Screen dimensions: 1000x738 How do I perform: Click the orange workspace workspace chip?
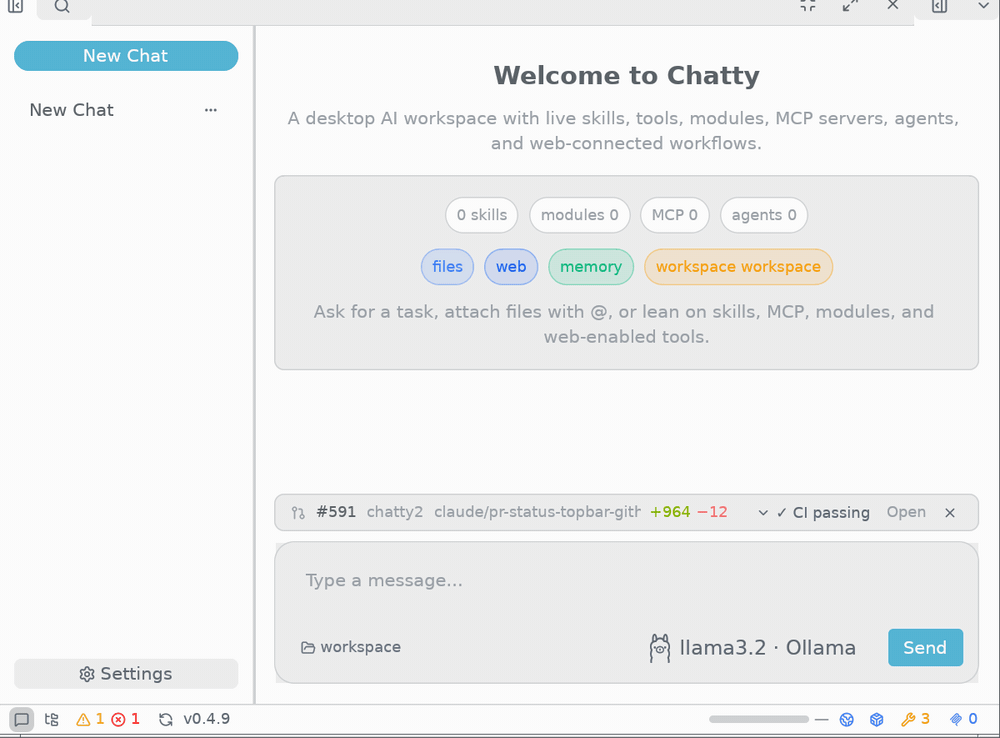tap(739, 267)
